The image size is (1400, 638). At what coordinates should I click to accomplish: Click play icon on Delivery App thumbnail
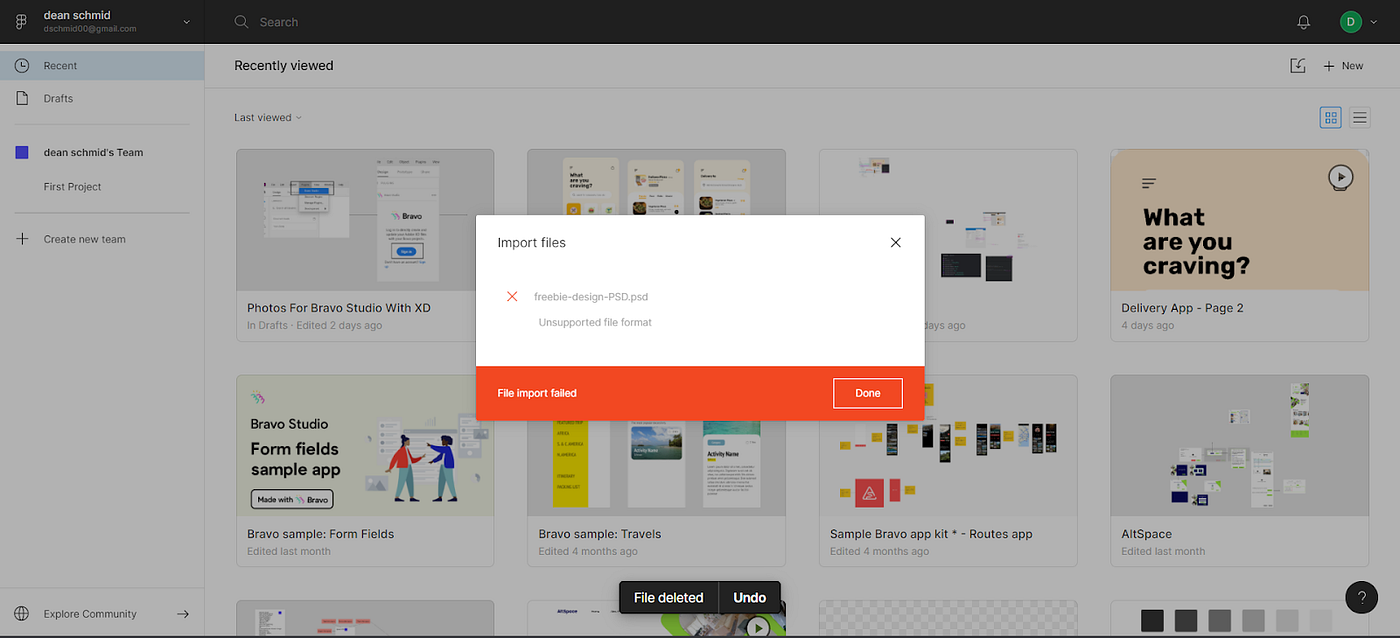[x=1340, y=178]
